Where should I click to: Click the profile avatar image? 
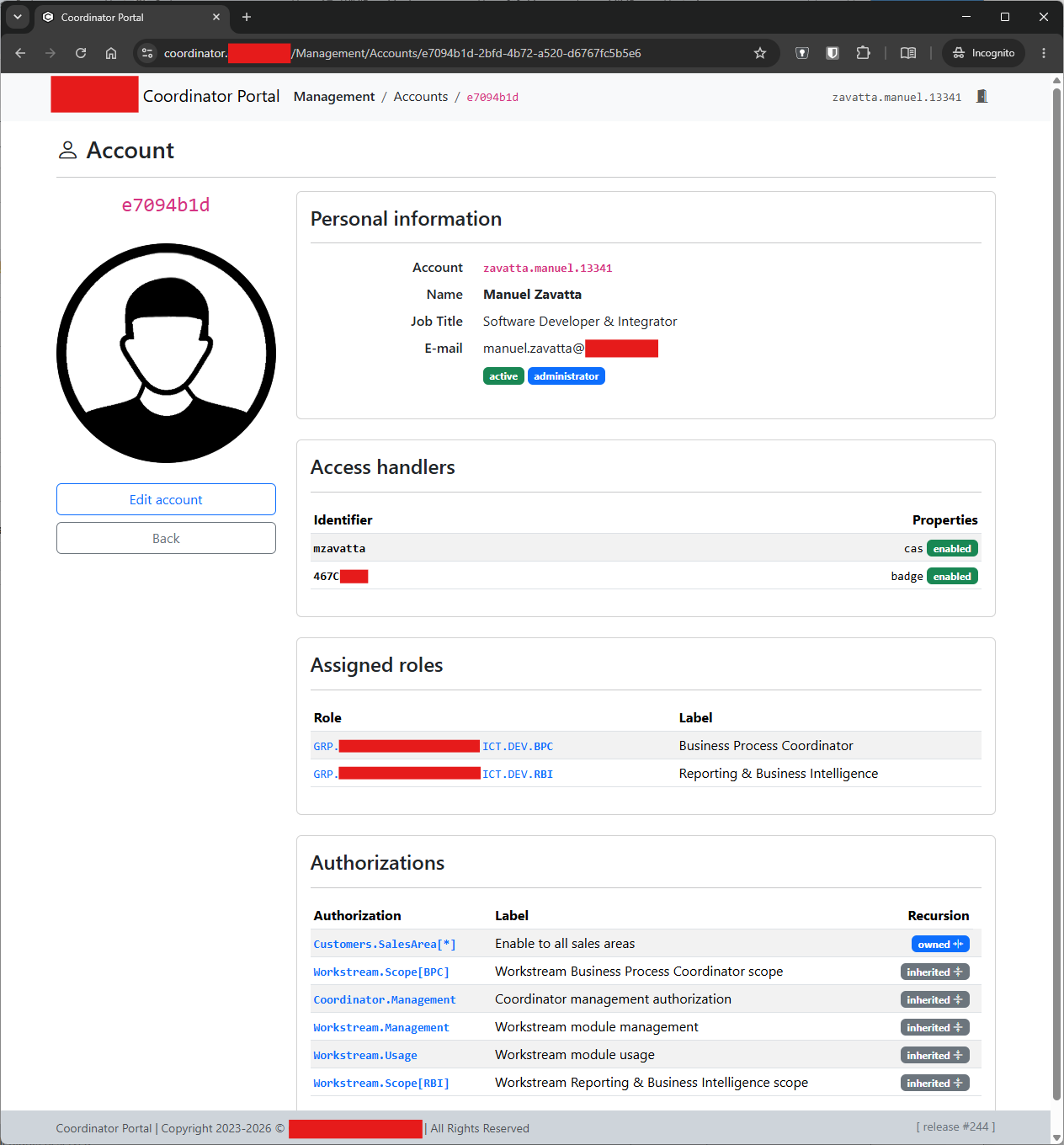click(166, 353)
